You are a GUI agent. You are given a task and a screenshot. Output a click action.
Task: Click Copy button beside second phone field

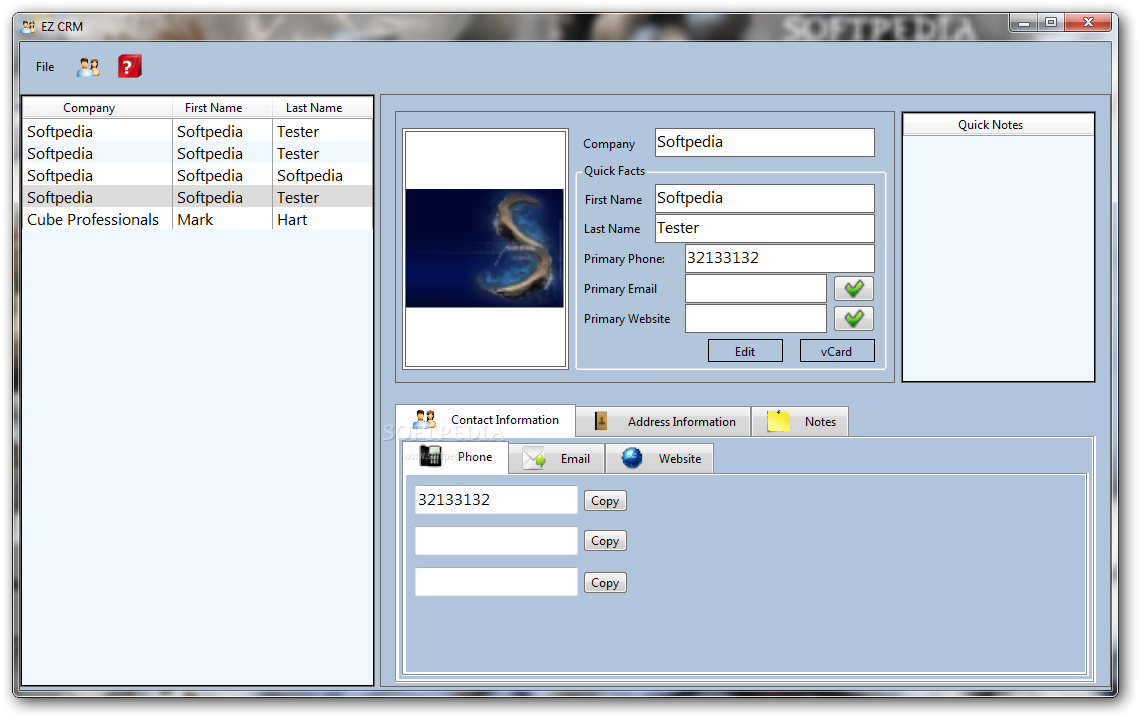pyautogui.click(x=605, y=541)
